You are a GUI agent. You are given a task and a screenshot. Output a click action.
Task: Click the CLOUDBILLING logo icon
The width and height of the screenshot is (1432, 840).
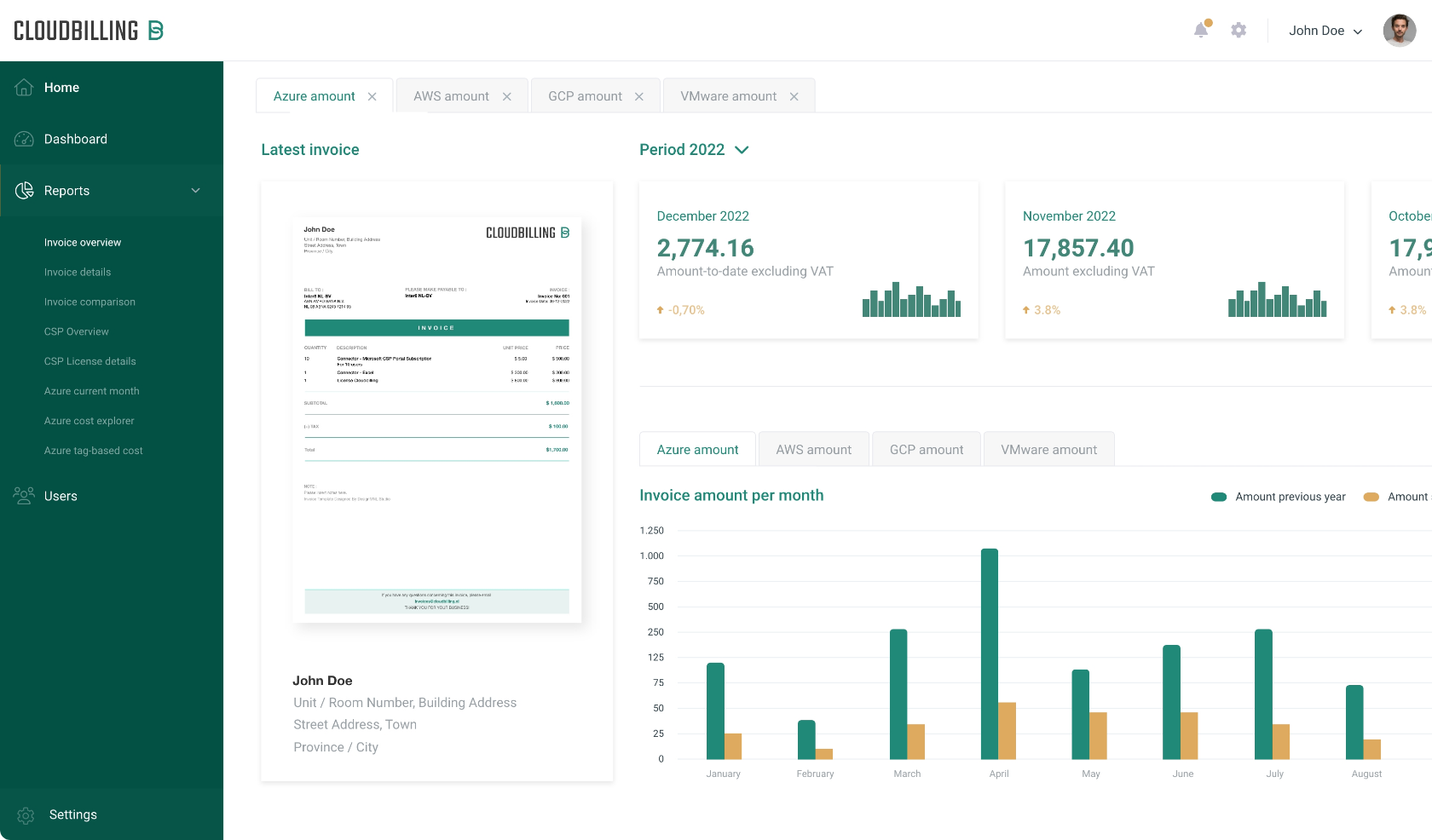(155, 29)
